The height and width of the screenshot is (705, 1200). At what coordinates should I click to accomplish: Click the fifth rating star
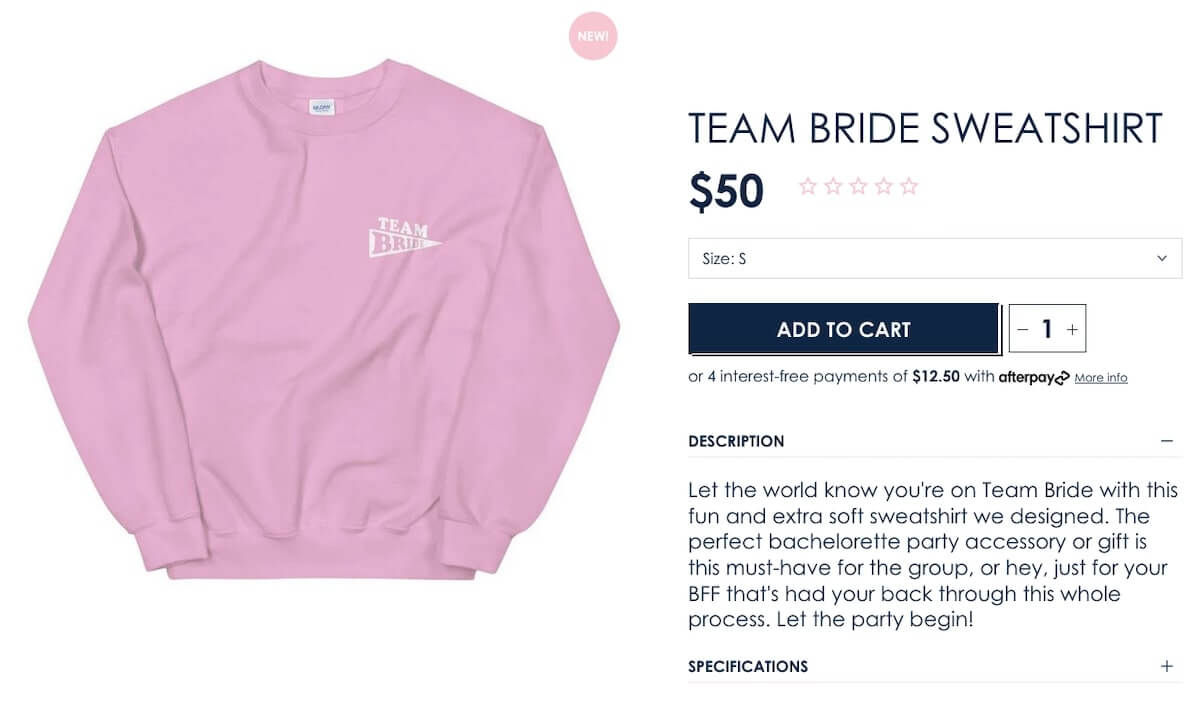coord(908,186)
